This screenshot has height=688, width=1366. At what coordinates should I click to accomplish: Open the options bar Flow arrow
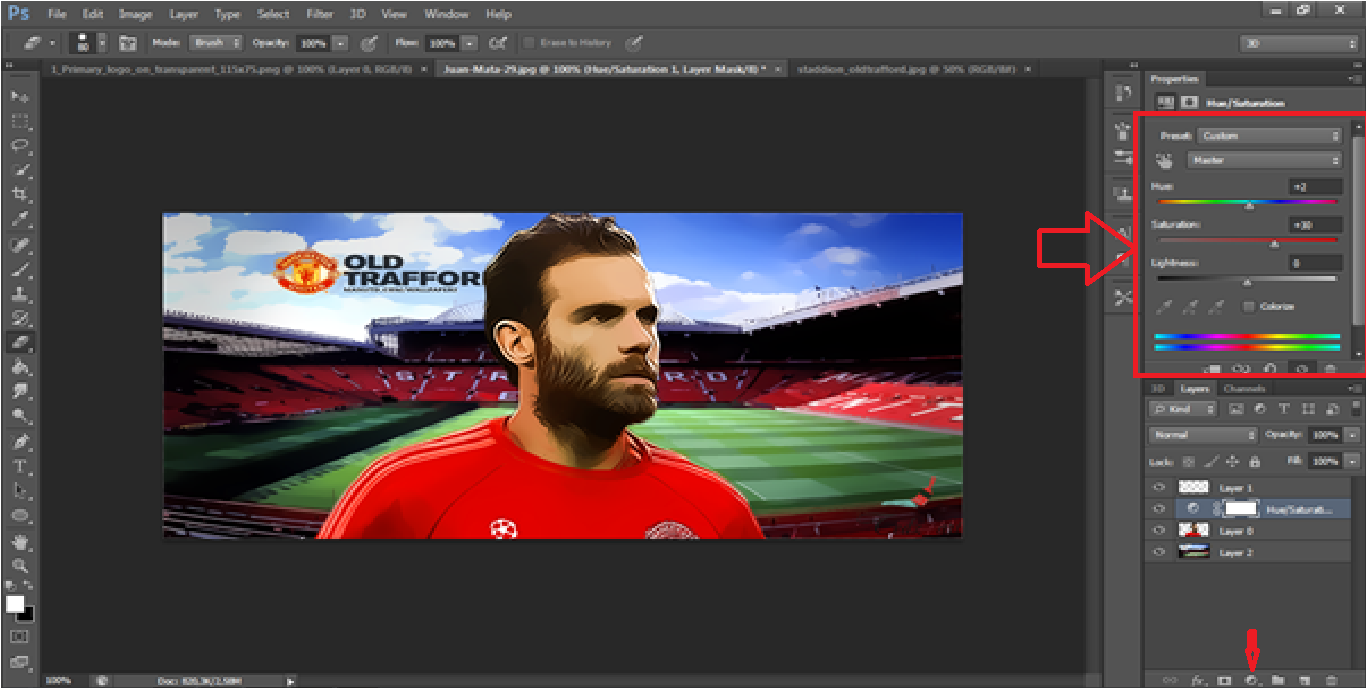470,43
